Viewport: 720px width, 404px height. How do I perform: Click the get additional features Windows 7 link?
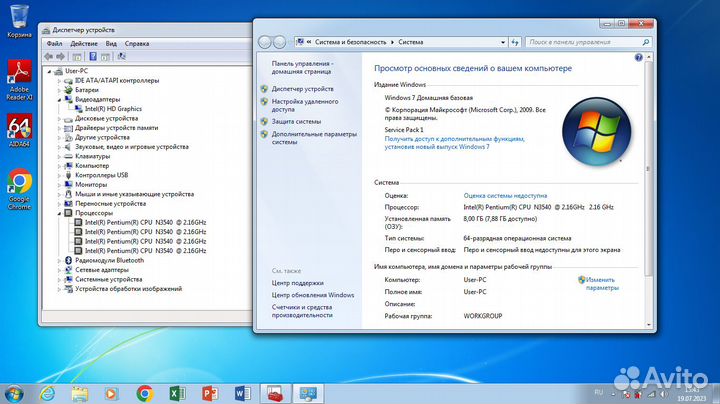[x=455, y=143]
